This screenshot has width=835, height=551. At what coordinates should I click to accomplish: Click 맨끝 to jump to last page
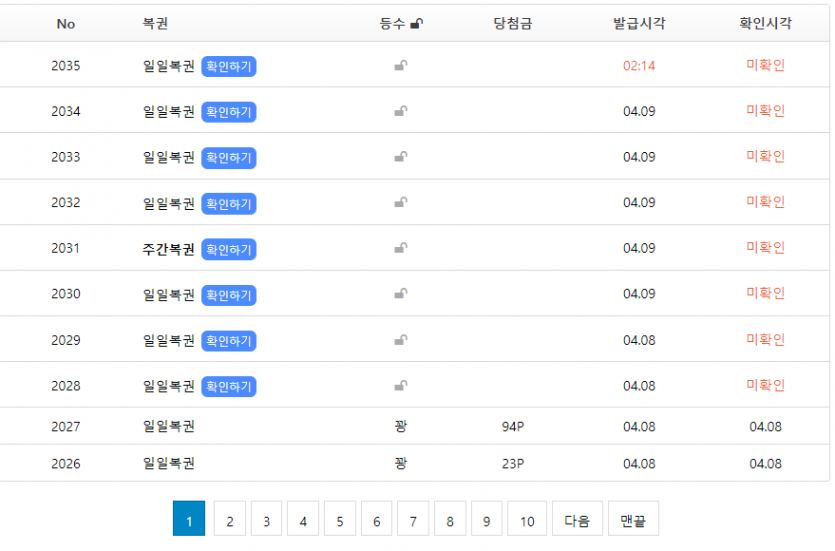(x=633, y=521)
